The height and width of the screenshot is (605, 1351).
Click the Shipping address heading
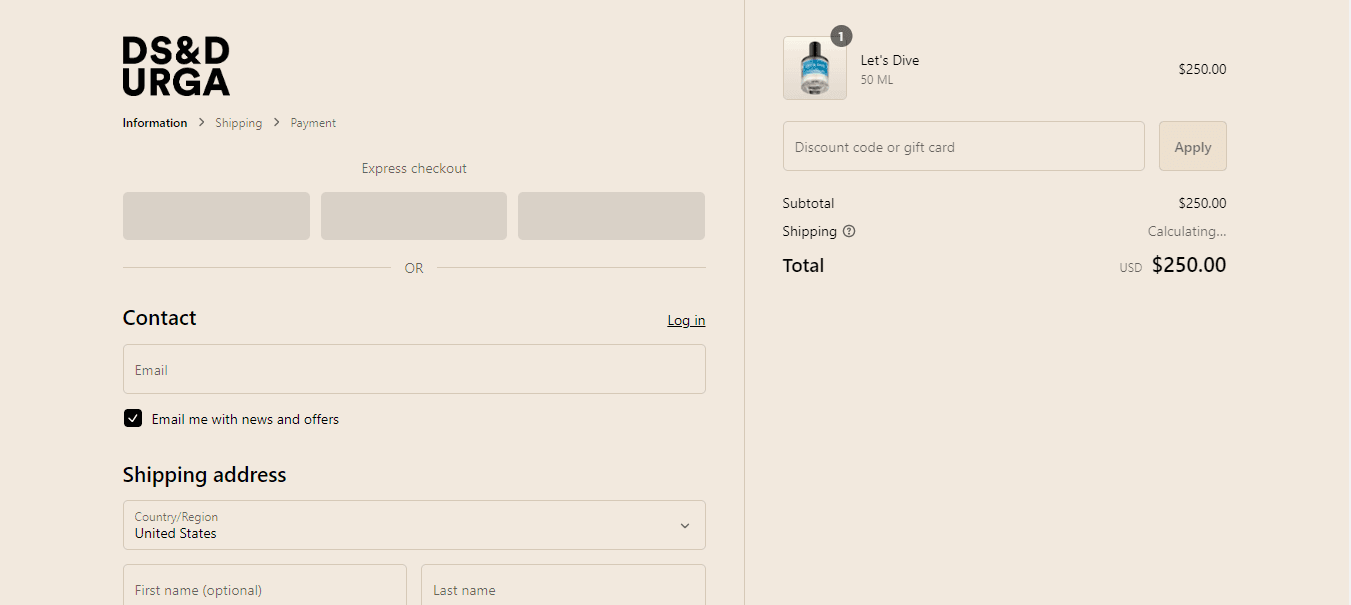[x=205, y=475]
